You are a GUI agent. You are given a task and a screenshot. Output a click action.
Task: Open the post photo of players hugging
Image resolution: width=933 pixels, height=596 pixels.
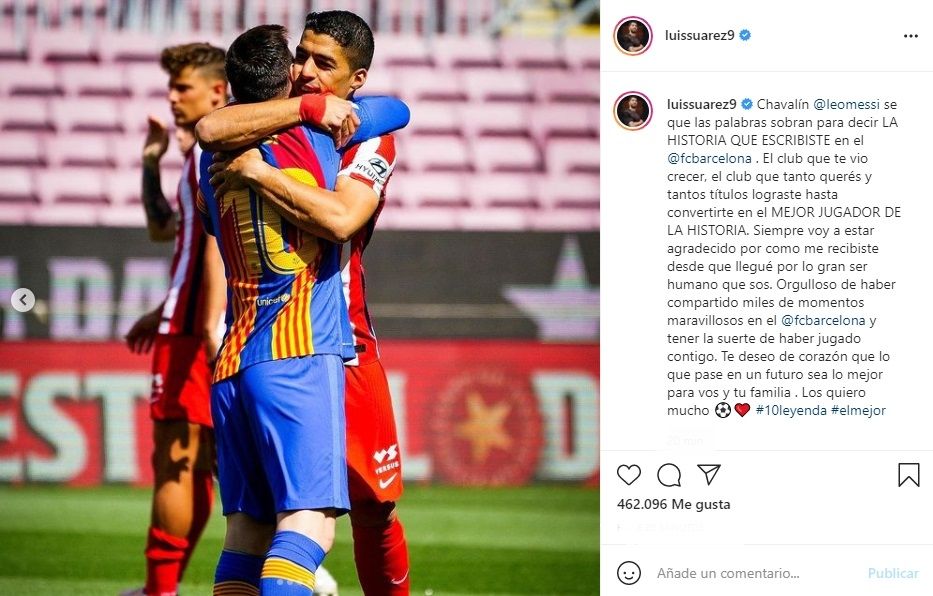click(x=300, y=298)
